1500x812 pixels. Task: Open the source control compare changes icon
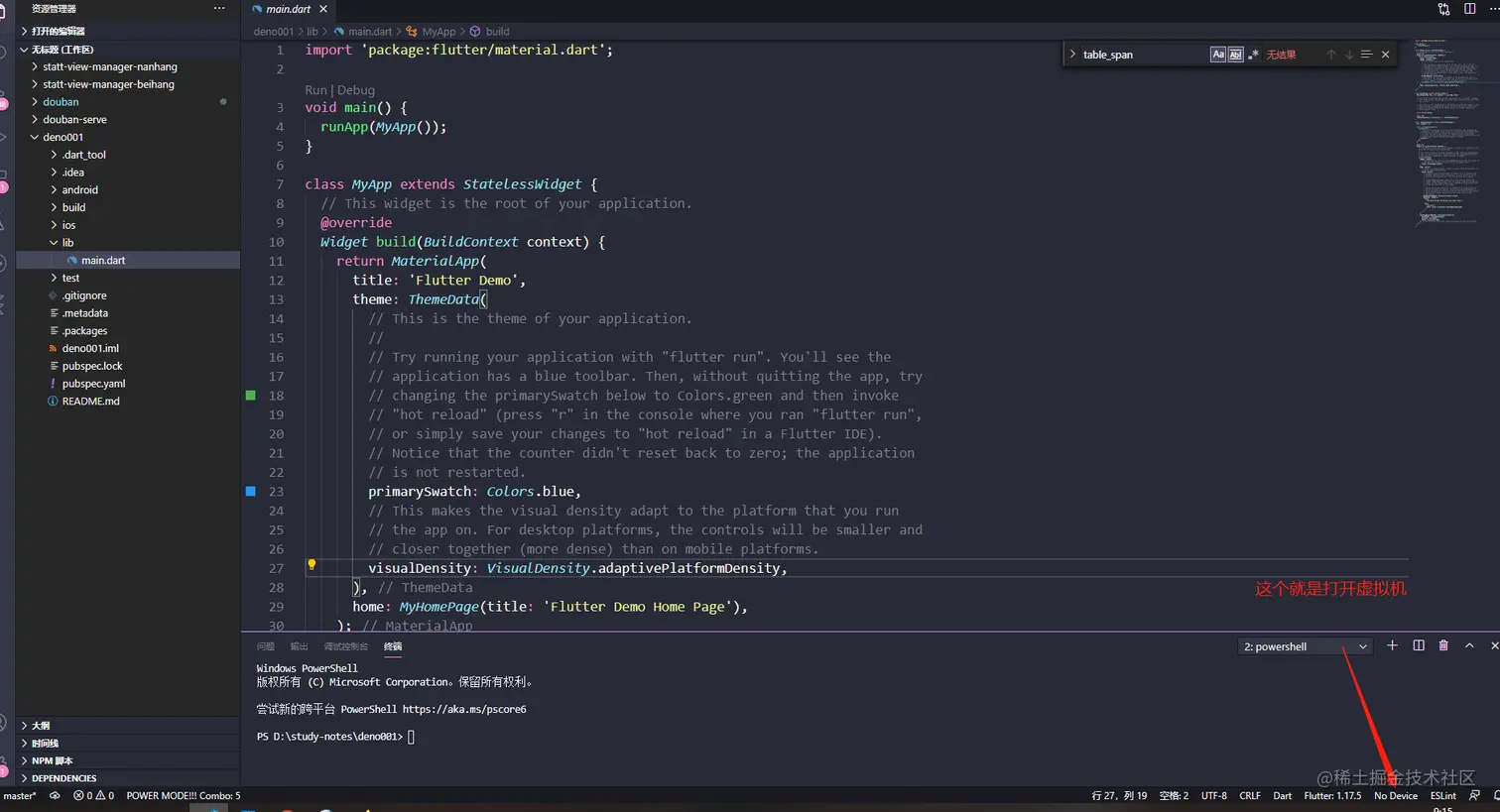1443,9
